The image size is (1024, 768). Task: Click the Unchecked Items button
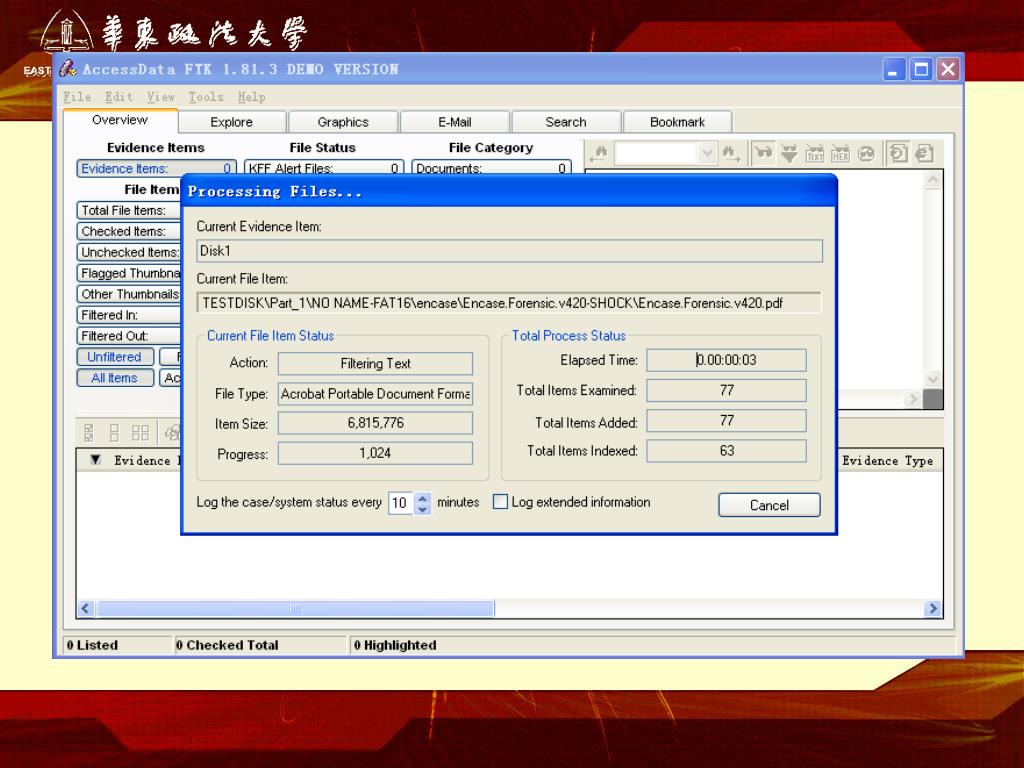coord(129,252)
